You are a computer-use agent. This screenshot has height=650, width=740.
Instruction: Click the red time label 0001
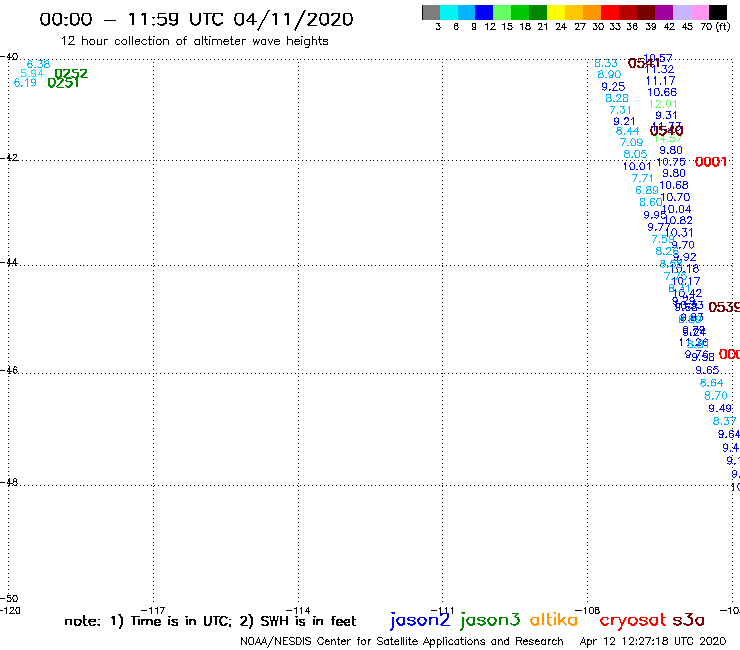[711, 162]
